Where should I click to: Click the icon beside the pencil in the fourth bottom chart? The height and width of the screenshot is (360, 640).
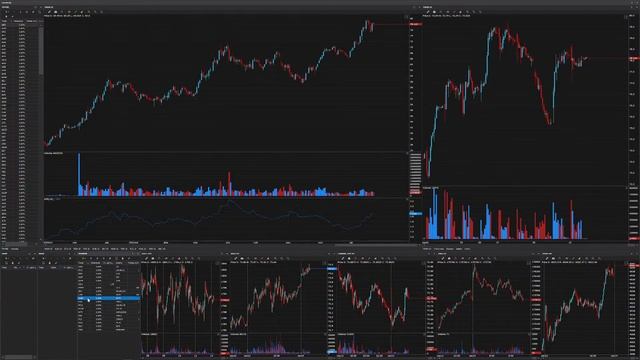449,258
